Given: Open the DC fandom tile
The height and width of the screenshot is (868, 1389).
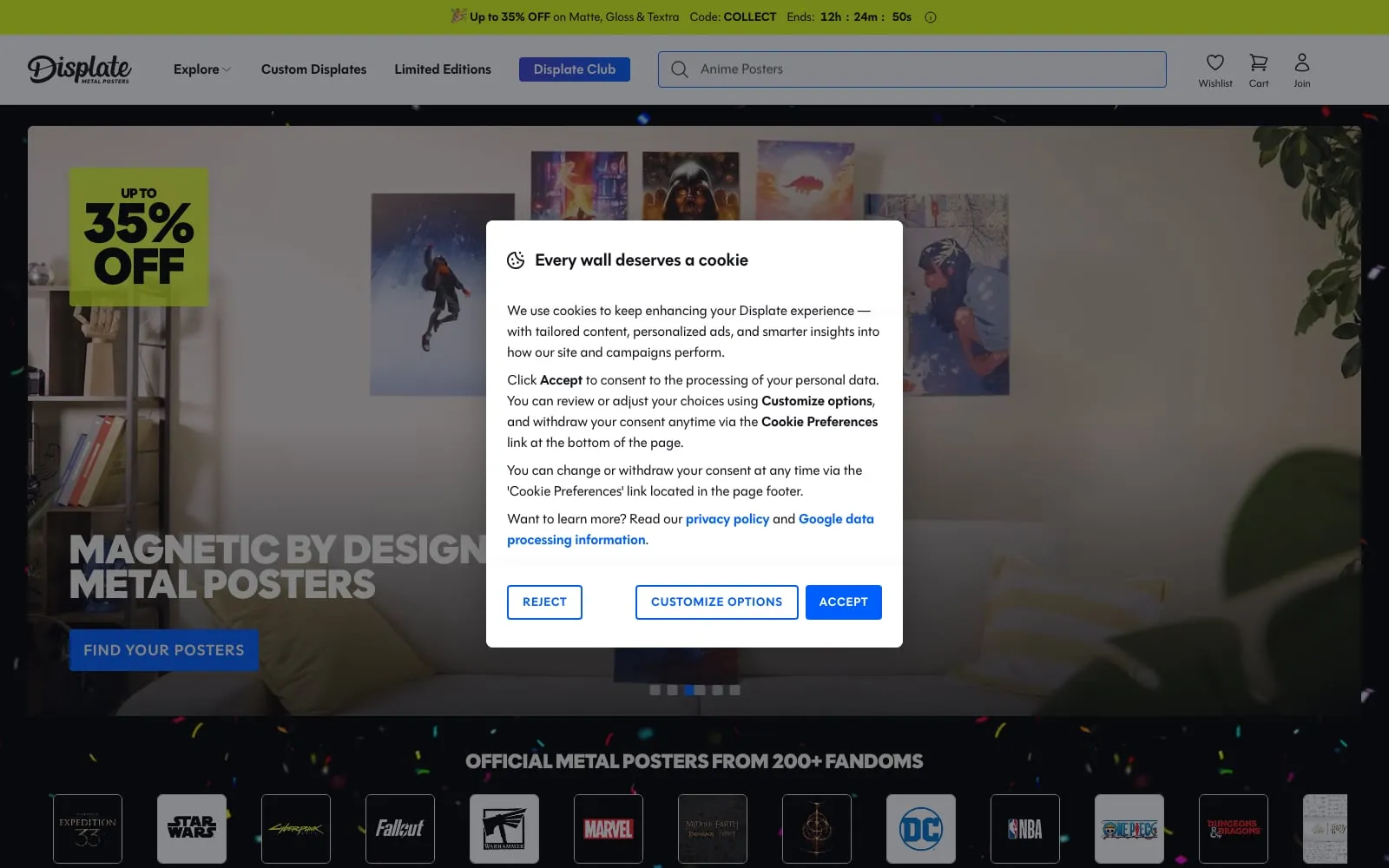Looking at the screenshot, I should pyautogui.click(x=921, y=829).
